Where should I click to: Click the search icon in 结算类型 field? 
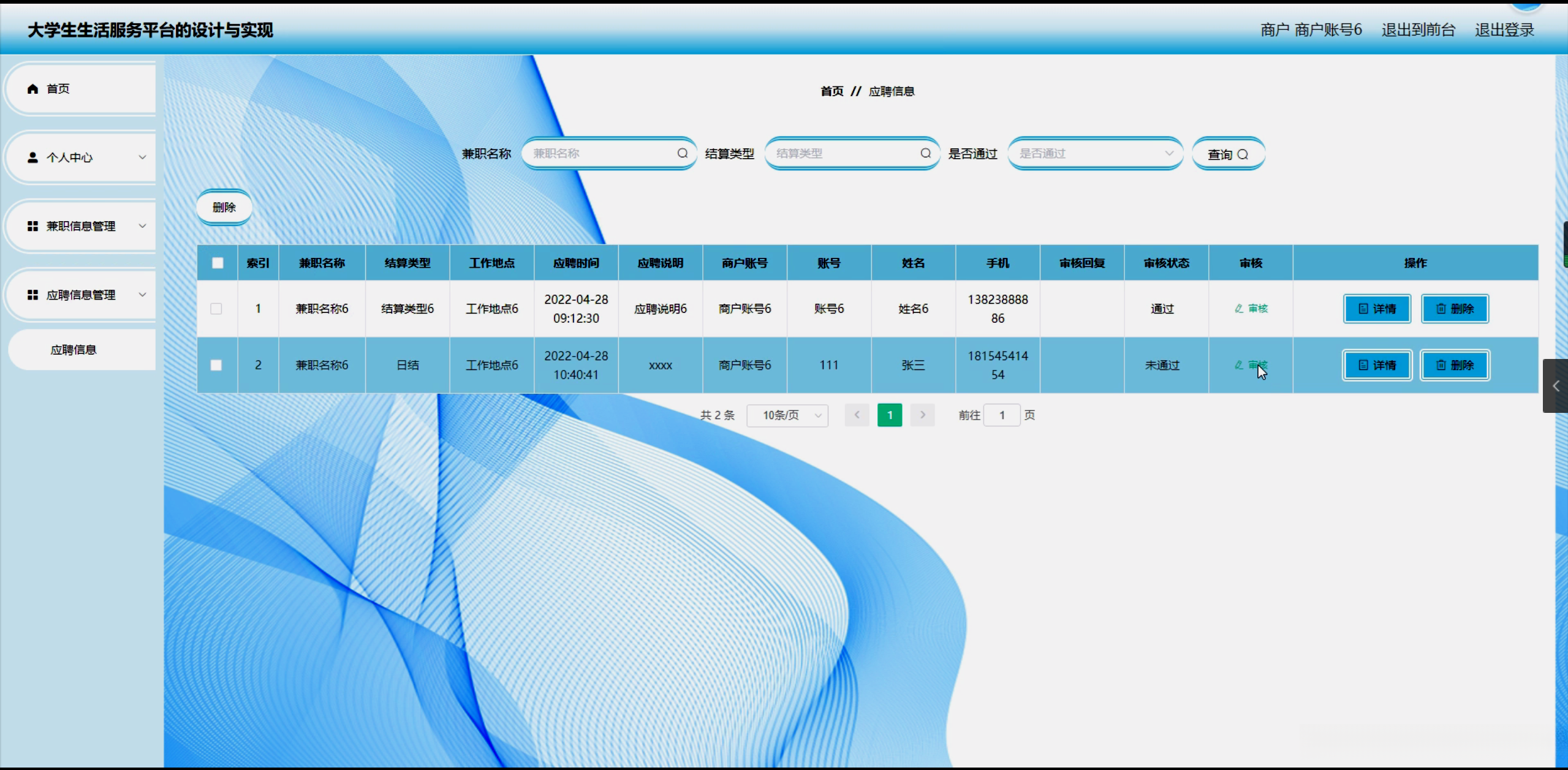(925, 153)
